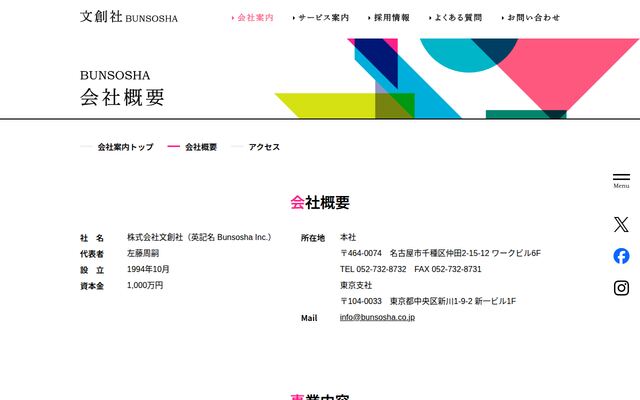Image resolution: width=640 pixels, height=400 pixels.
Task: Click the 文創社 BUNSOSHA logo
Action: point(129,17)
